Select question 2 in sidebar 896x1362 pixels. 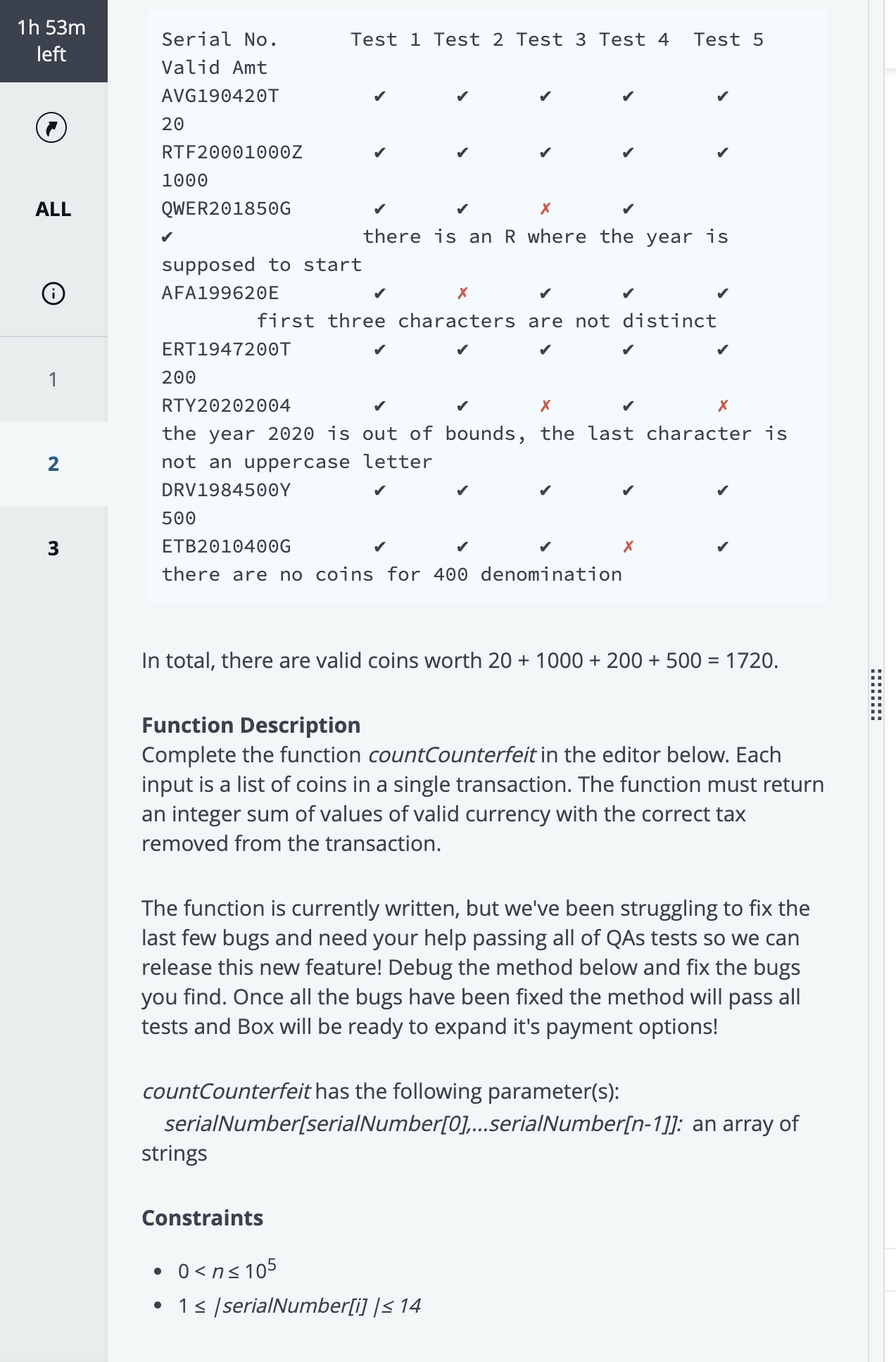(53, 464)
